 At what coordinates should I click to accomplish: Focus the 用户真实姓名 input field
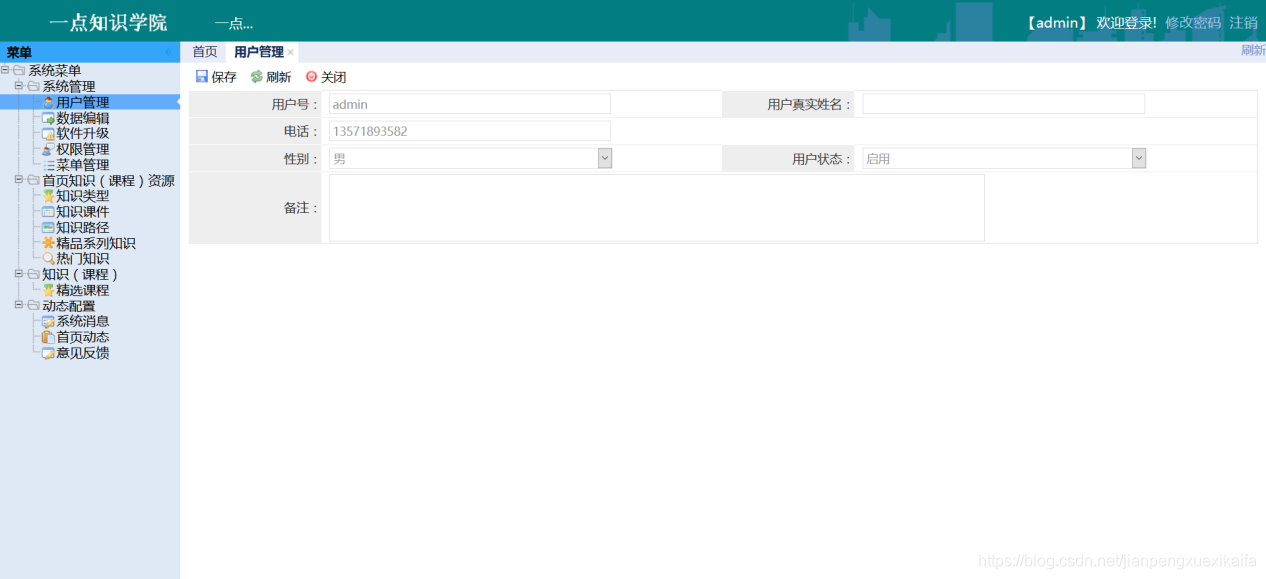(1004, 104)
